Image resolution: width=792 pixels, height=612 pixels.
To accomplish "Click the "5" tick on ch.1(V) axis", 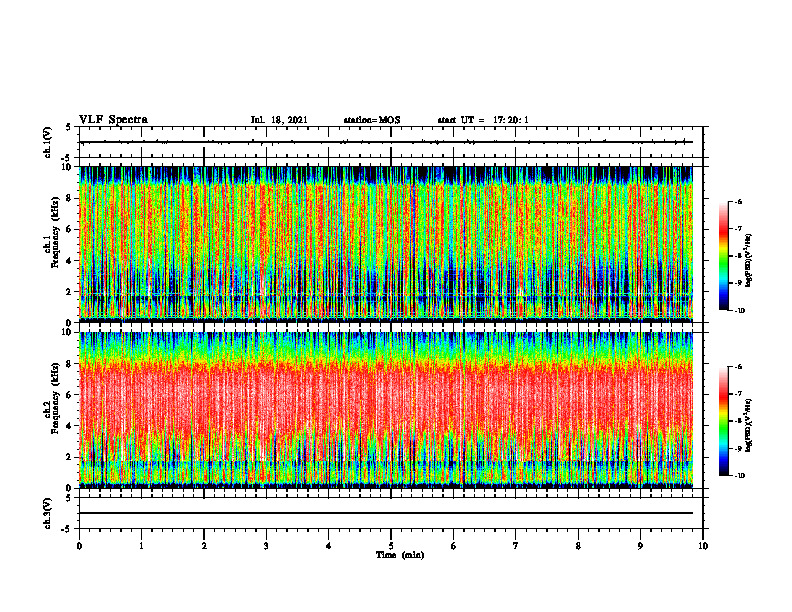I will click(69, 127).
